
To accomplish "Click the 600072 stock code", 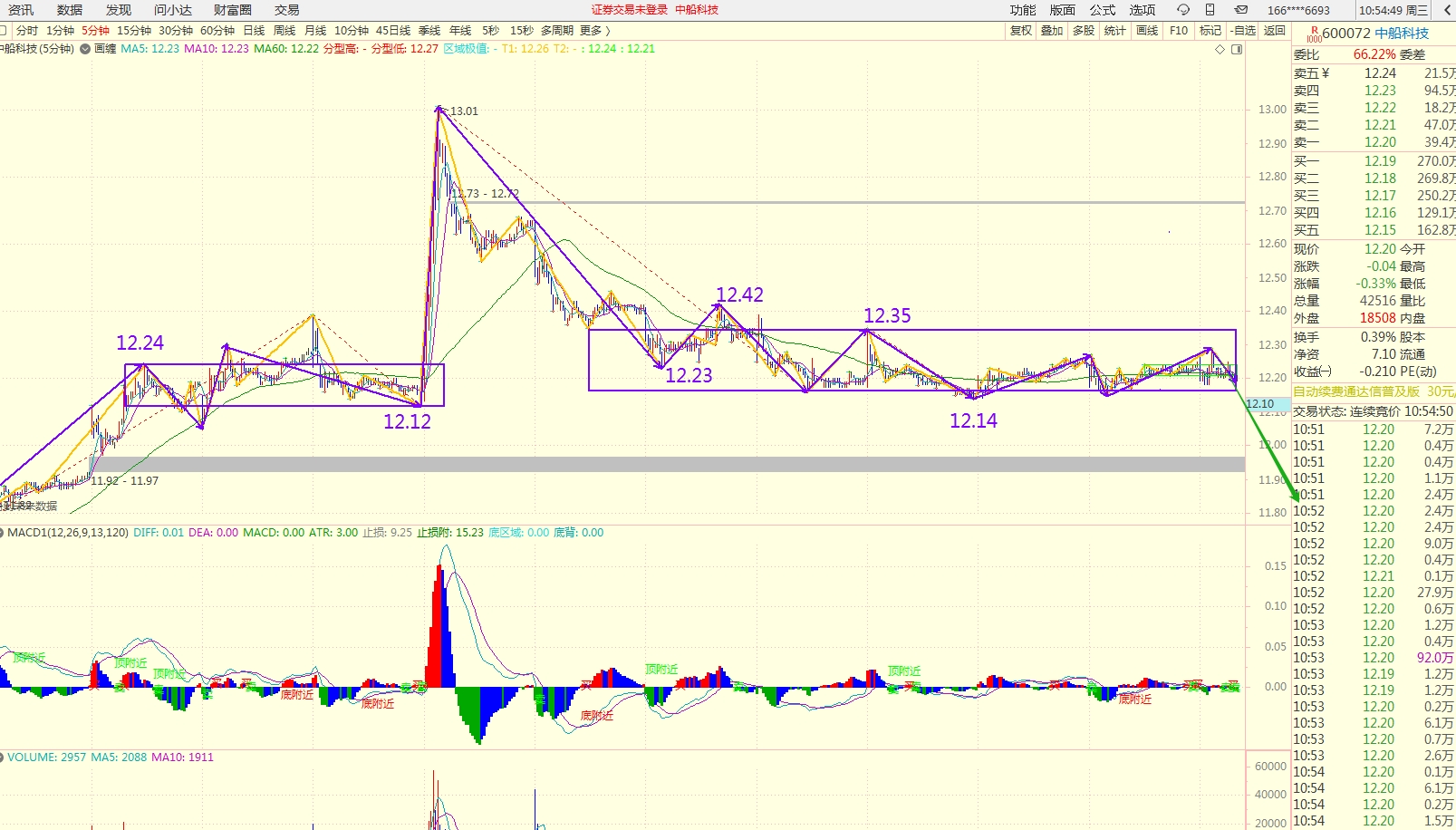I will pos(1346,34).
